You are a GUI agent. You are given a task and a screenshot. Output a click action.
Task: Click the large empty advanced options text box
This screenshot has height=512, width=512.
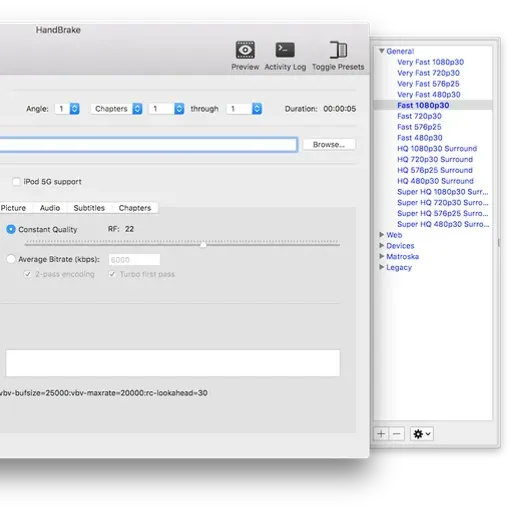pyautogui.click(x=173, y=363)
